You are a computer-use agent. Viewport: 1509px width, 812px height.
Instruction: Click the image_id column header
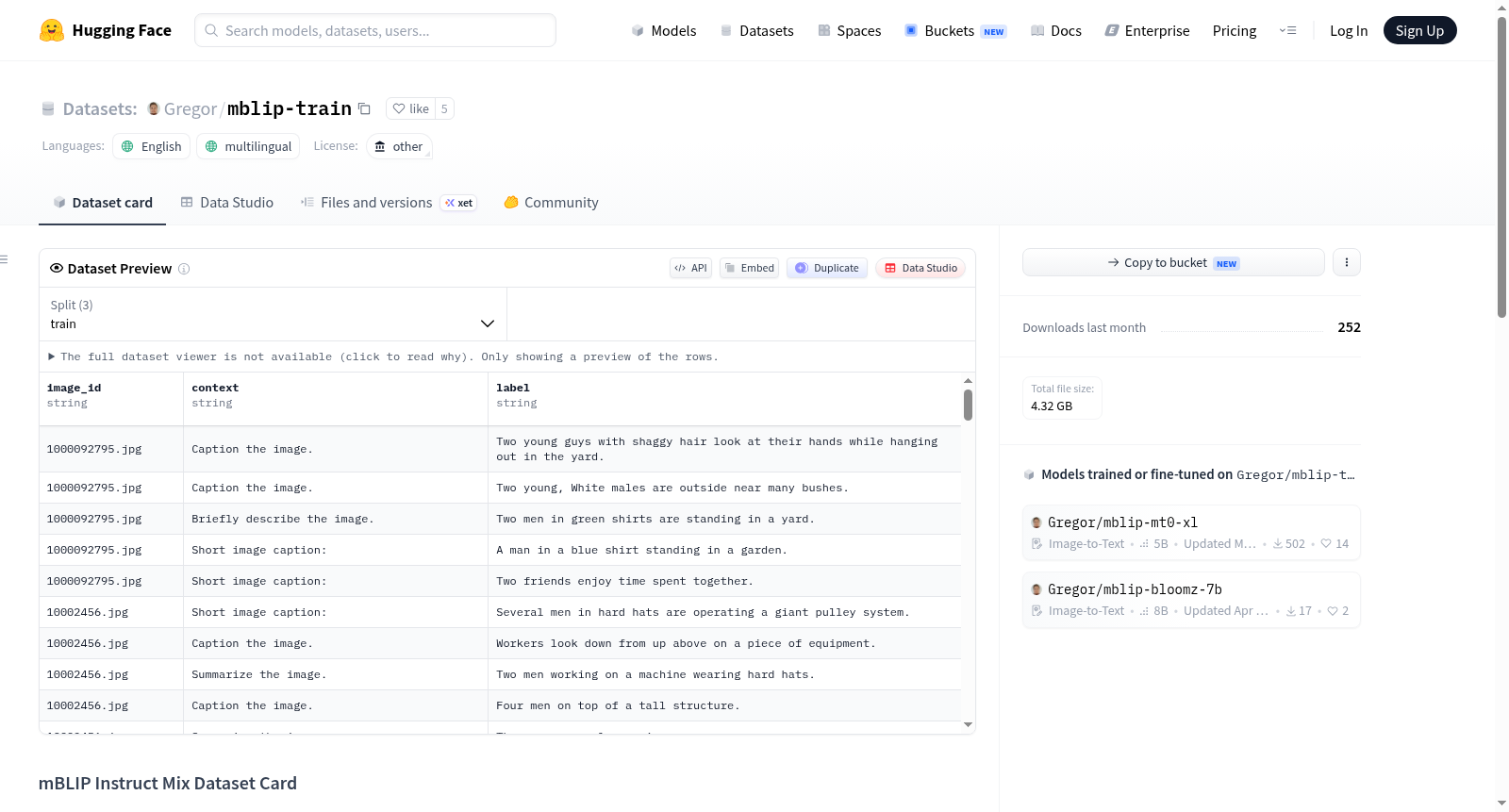coord(111,399)
